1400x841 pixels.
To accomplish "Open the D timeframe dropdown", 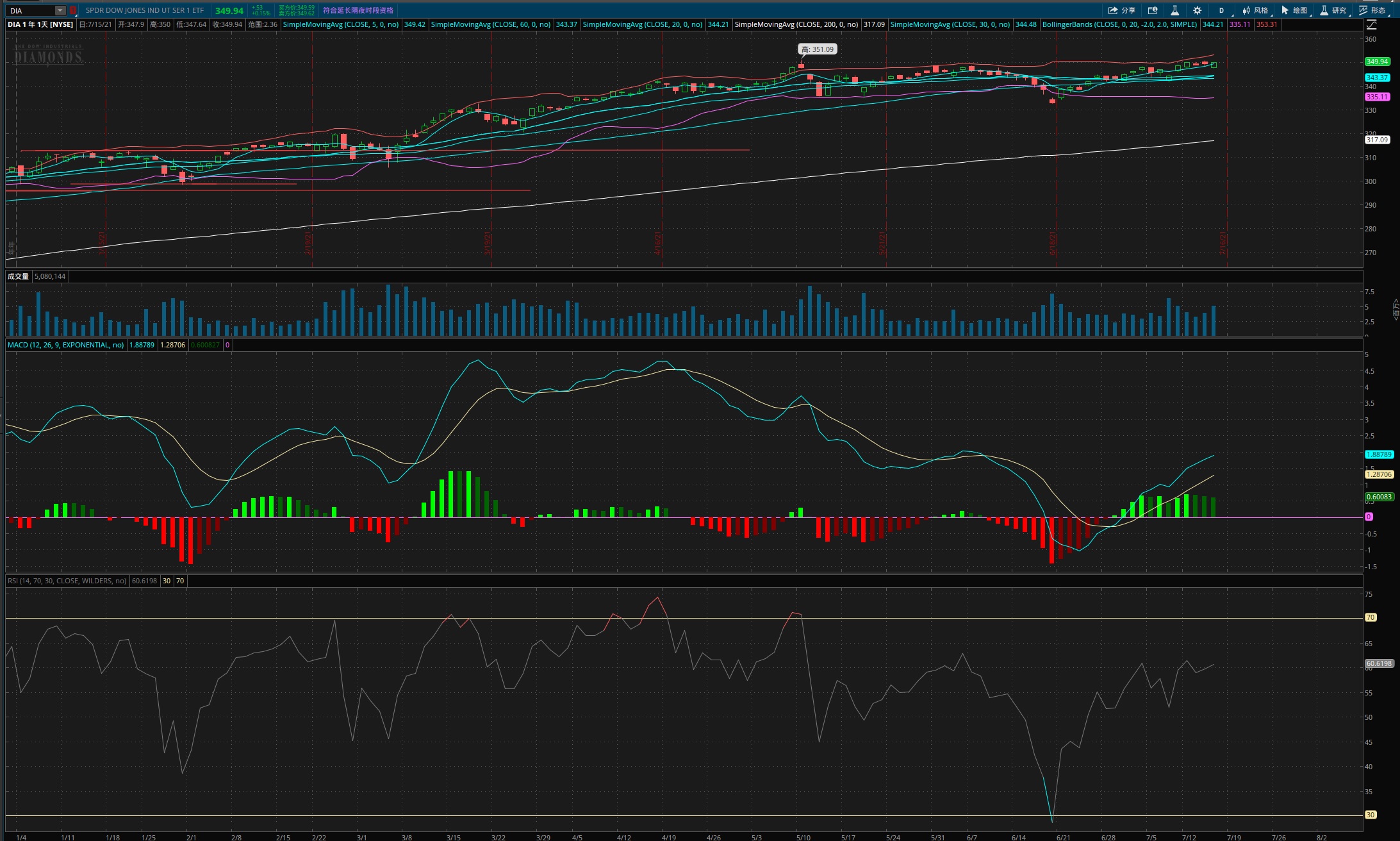I will 1221,10.
